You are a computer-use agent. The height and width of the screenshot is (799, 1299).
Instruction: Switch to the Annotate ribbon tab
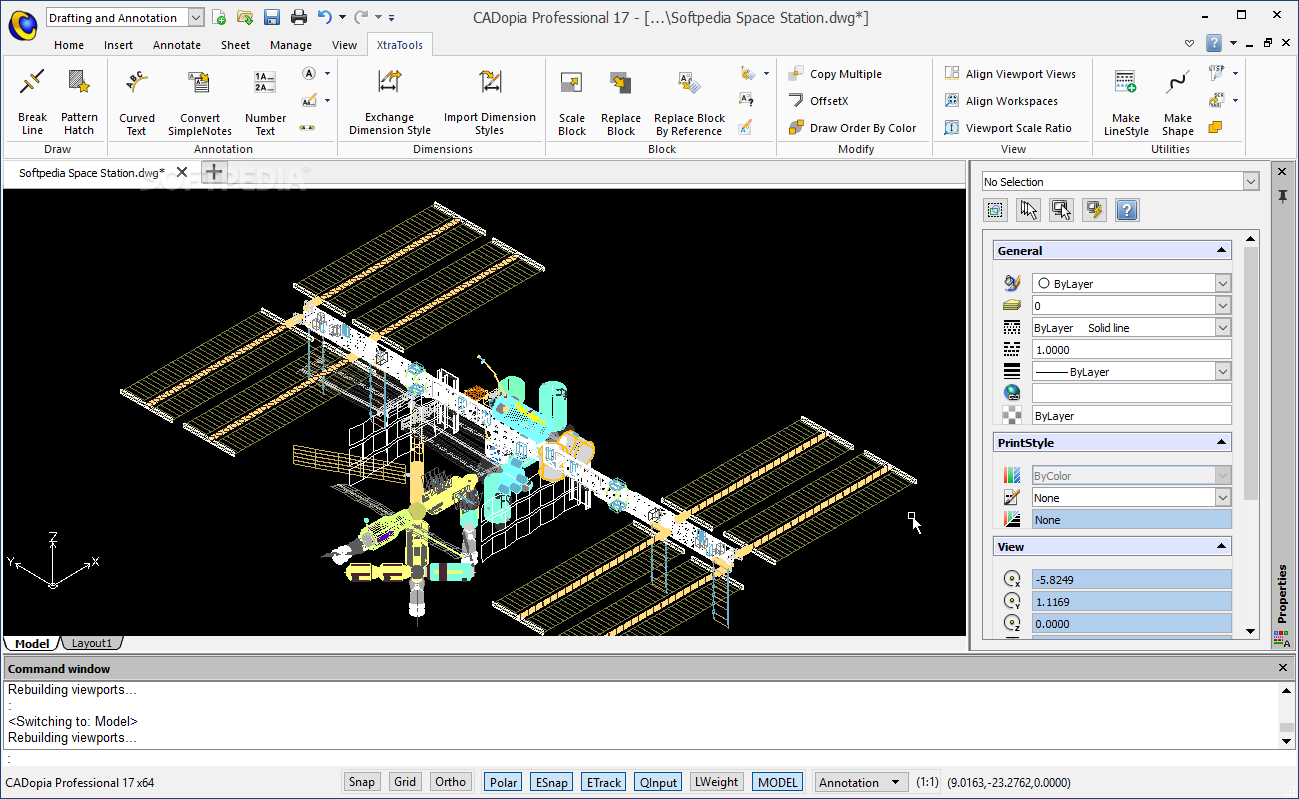pyautogui.click(x=177, y=45)
